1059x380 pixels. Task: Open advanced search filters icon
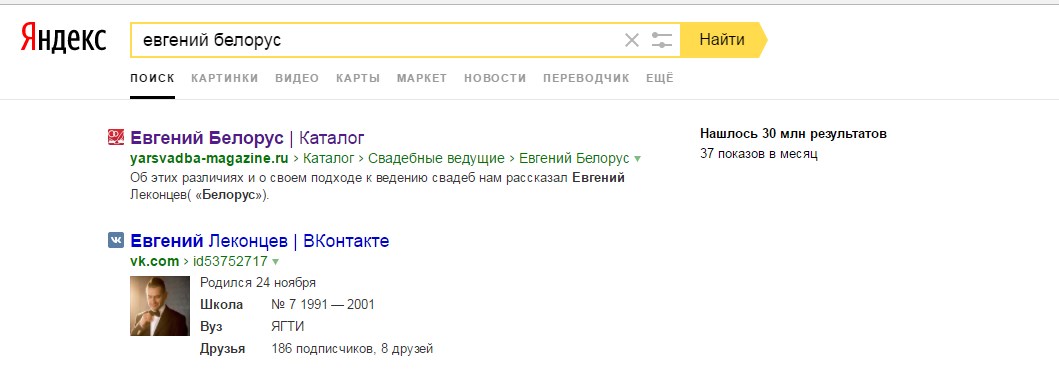click(x=662, y=40)
